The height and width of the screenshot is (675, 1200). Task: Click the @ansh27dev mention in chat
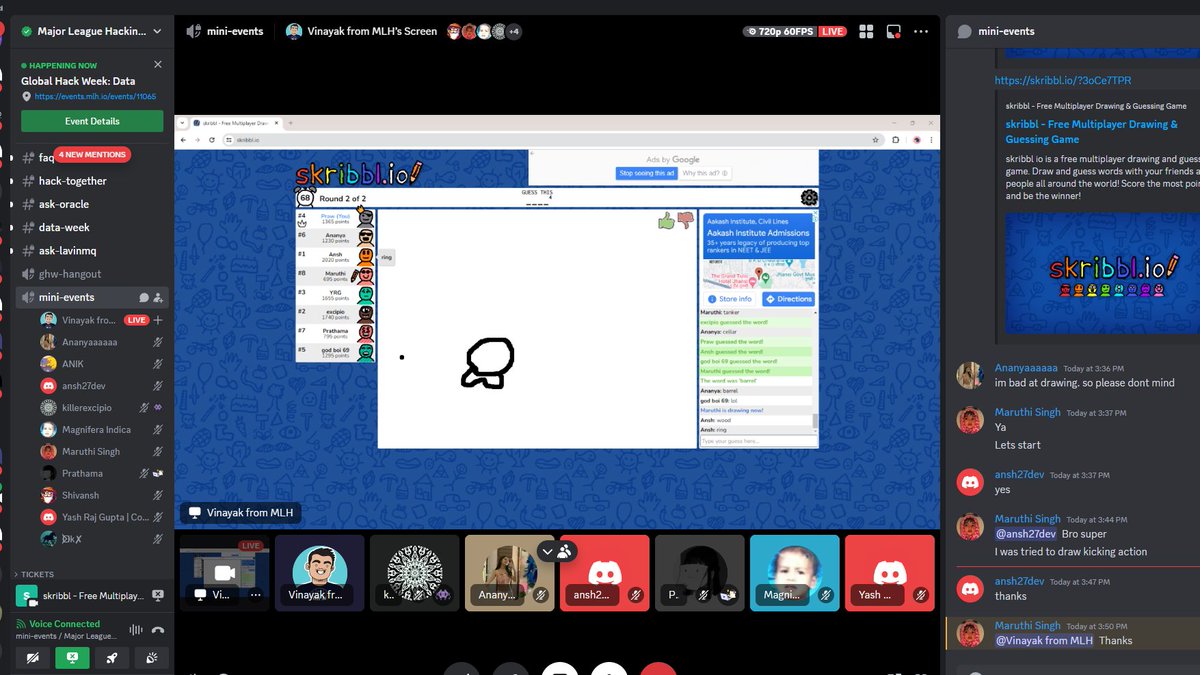[x=1025, y=535]
